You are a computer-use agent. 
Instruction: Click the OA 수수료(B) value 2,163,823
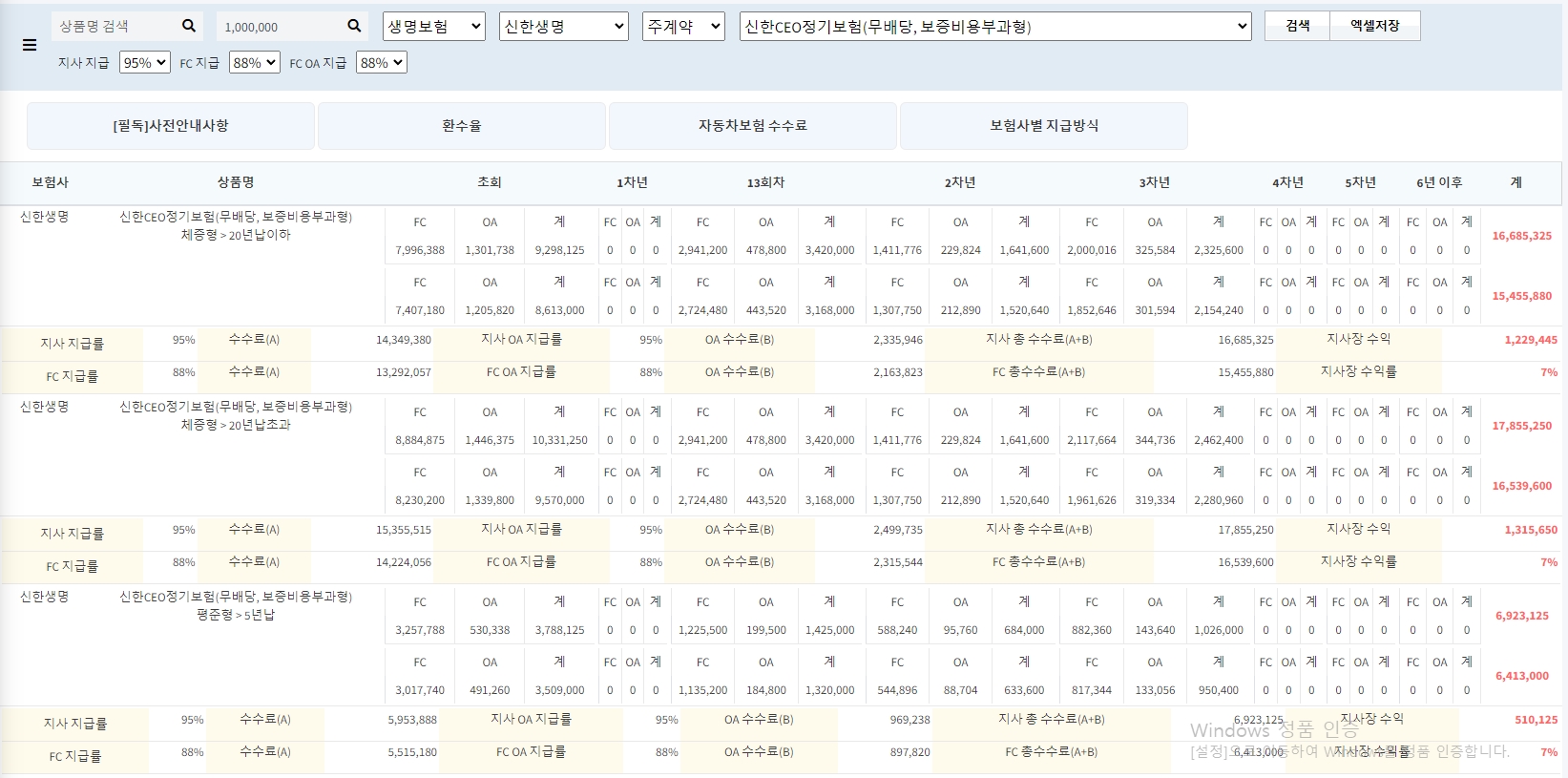(x=898, y=372)
